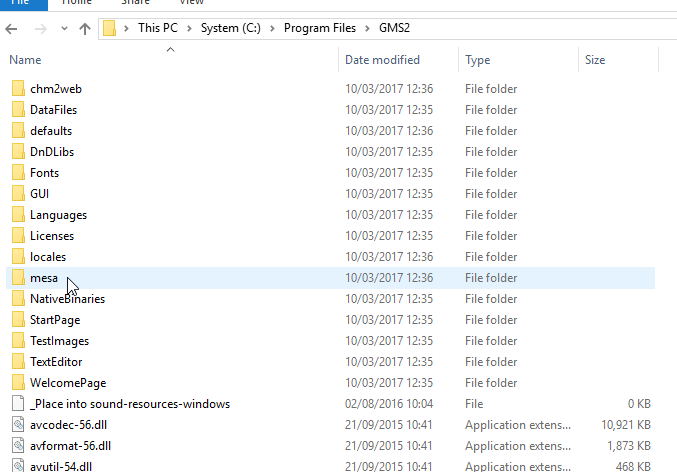Open the View ribbon tab
Screen dimensions: 677x472
pos(191,3)
